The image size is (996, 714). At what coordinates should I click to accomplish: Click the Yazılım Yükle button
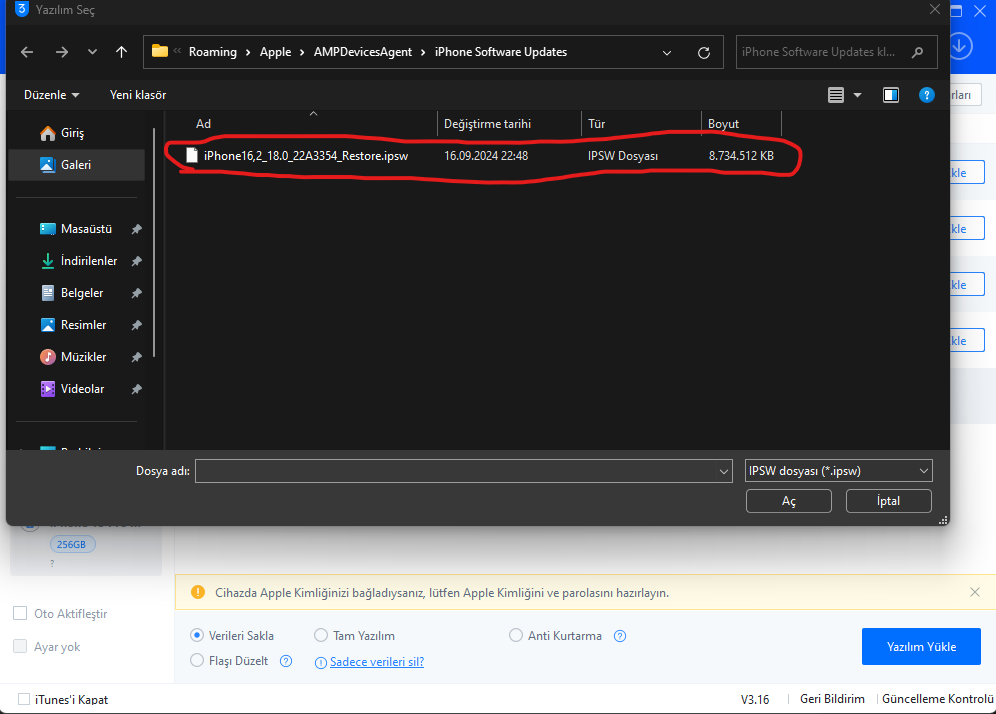coord(921,647)
